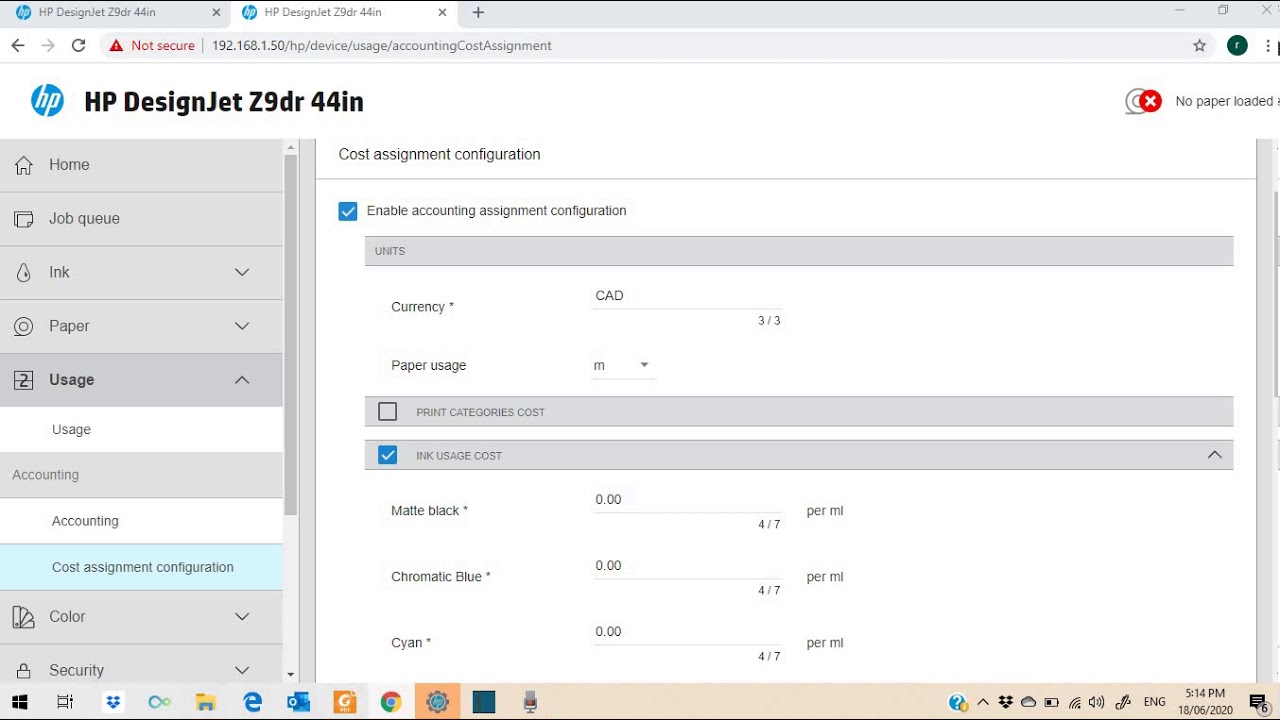
Task: Expand the Security menu chevron
Action: tap(242, 670)
